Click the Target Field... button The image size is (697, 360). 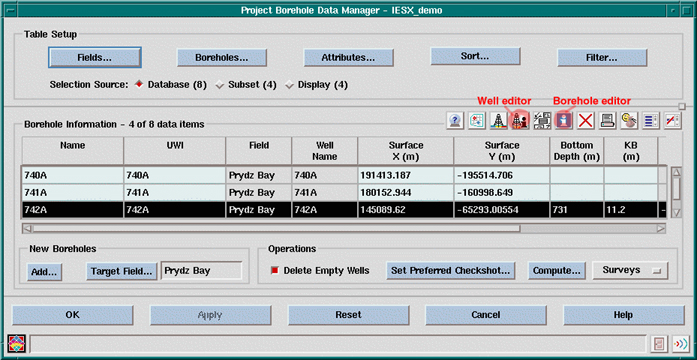tap(122, 271)
